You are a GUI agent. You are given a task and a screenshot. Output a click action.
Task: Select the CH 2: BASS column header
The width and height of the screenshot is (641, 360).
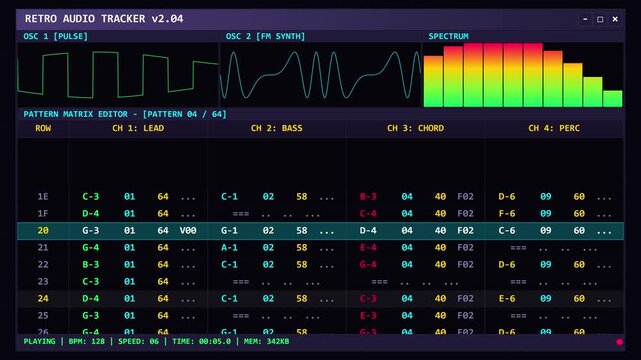point(277,128)
